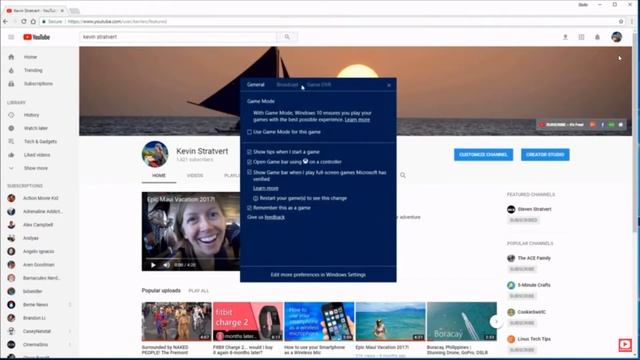The height and width of the screenshot is (360, 640).
Task: Click the upload video icon
Action: point(565,37)
